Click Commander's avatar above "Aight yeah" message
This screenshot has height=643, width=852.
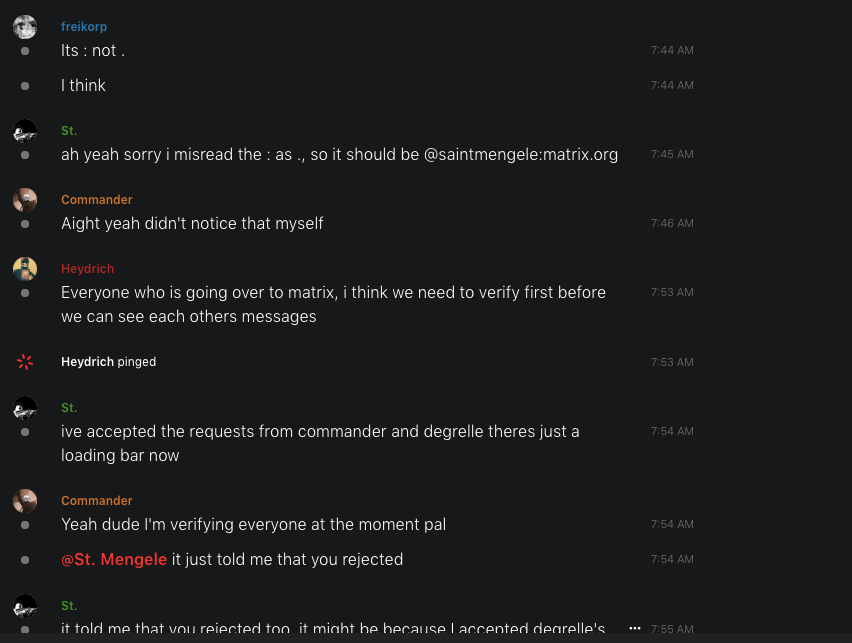pyautogui.click(x=25, y=200)
